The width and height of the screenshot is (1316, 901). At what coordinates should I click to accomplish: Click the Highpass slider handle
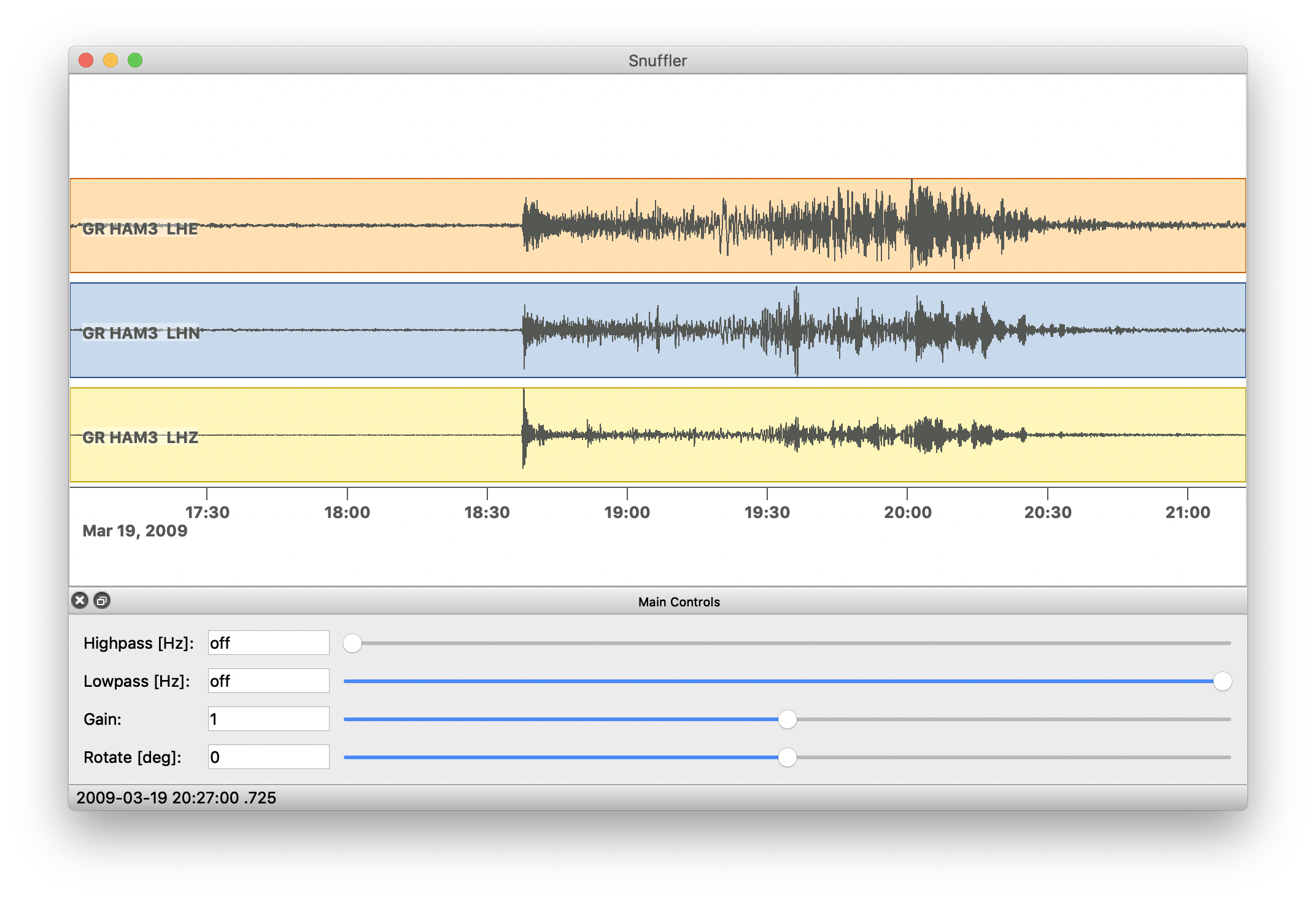click(352, 643)
